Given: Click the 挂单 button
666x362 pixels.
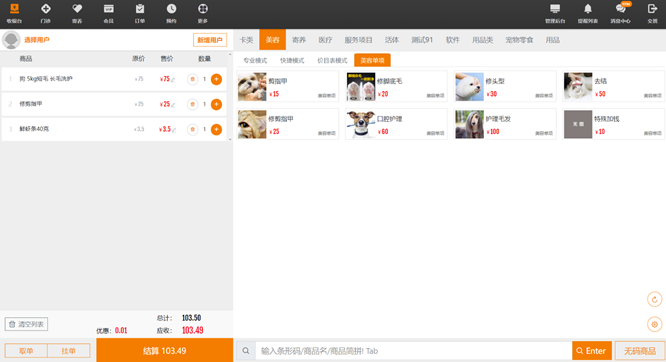Looking at the screenshot, I should 68,351.
